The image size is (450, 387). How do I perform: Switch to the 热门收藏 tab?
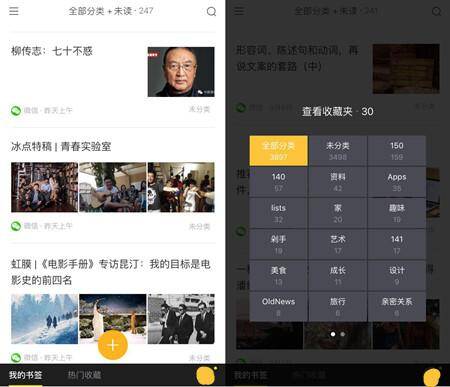click(84, 375)
